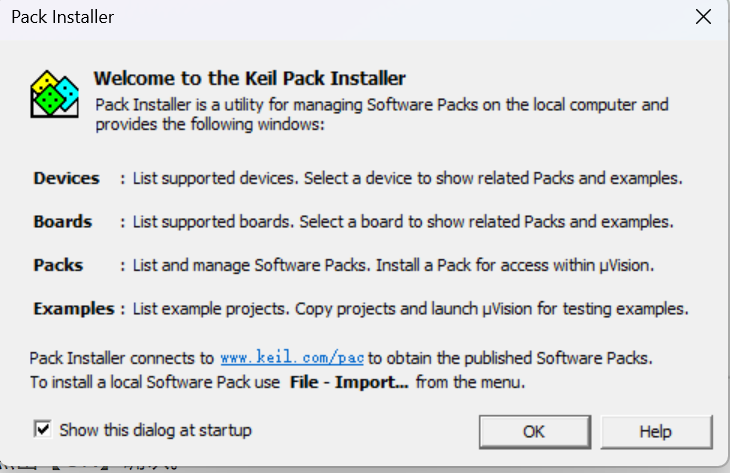The width and height of the screenshot is (730, 473).
Task: Click the bold 'File - Import...' text
Action: (349, 382)
